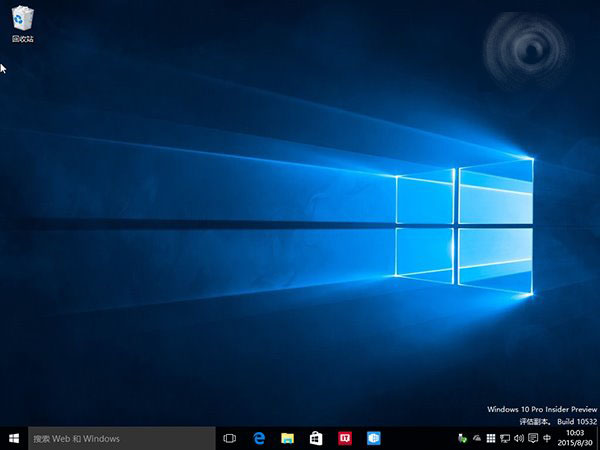Click the Safely Remove Hardware tray icon
This screenshot has height=450, width=600.
pos(462,438)
